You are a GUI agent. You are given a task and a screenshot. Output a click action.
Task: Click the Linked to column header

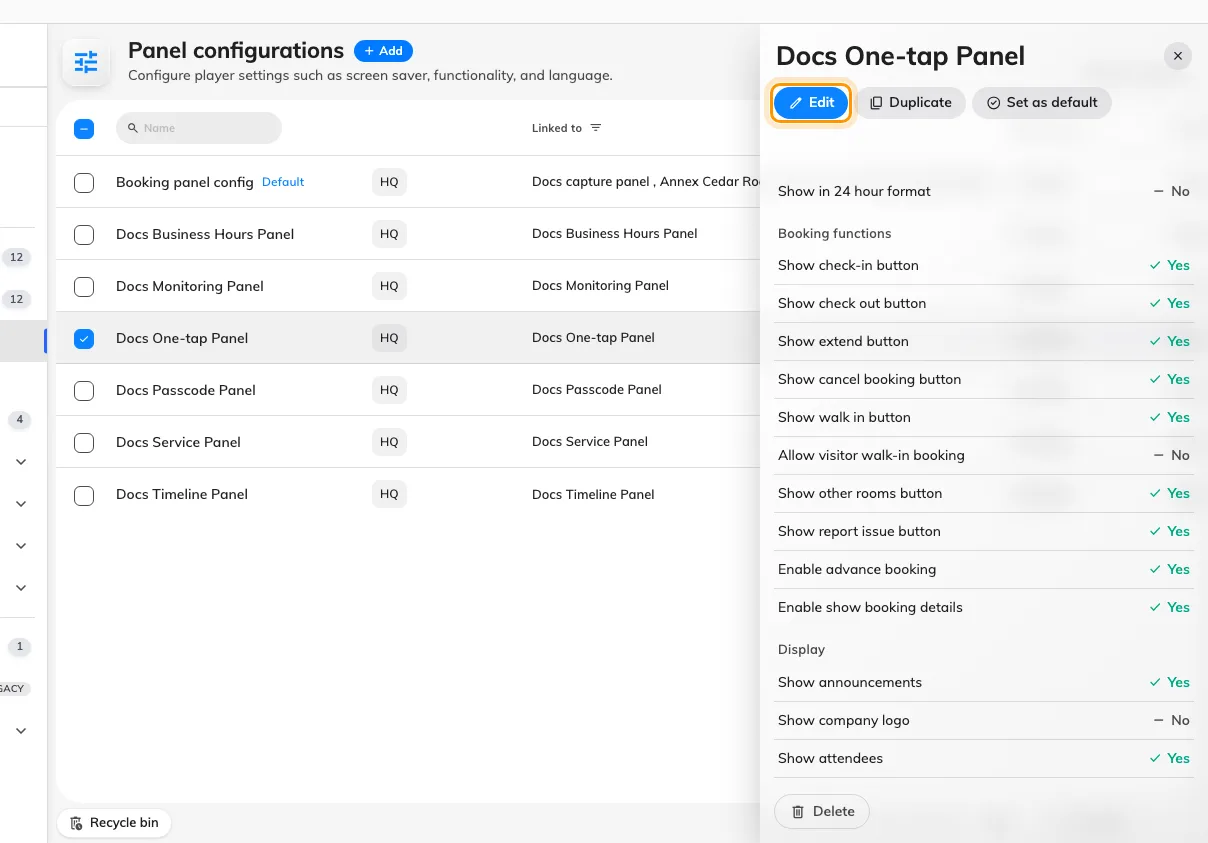557,128
